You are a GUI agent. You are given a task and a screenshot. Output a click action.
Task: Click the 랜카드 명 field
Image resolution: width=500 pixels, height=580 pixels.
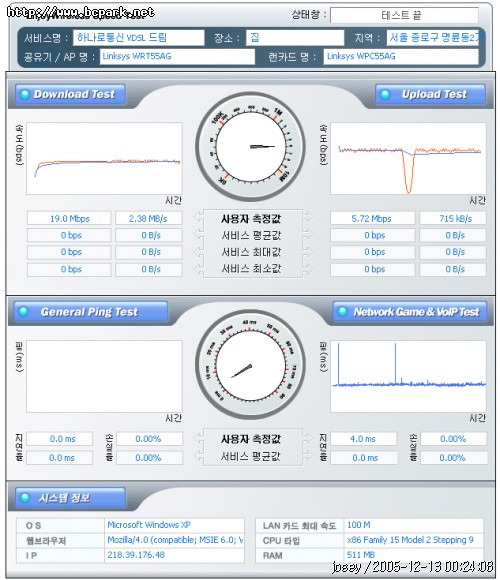point(401,57)
